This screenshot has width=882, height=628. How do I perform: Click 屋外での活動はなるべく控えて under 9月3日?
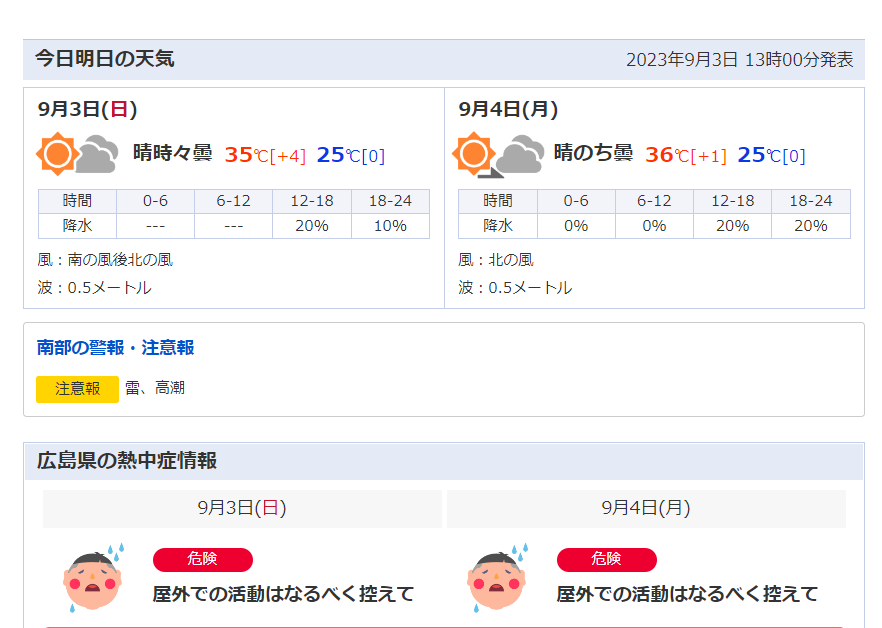click(284, 594)
